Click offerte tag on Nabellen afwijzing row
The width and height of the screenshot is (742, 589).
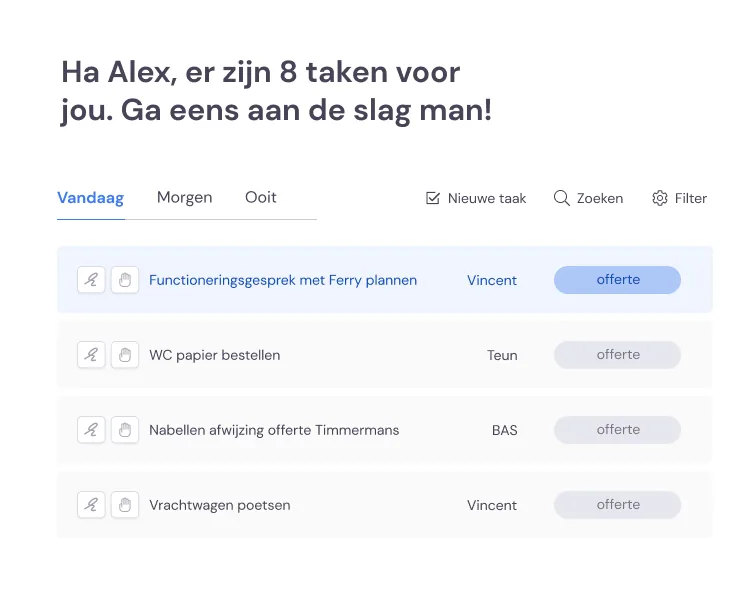(x=618, y=430)
